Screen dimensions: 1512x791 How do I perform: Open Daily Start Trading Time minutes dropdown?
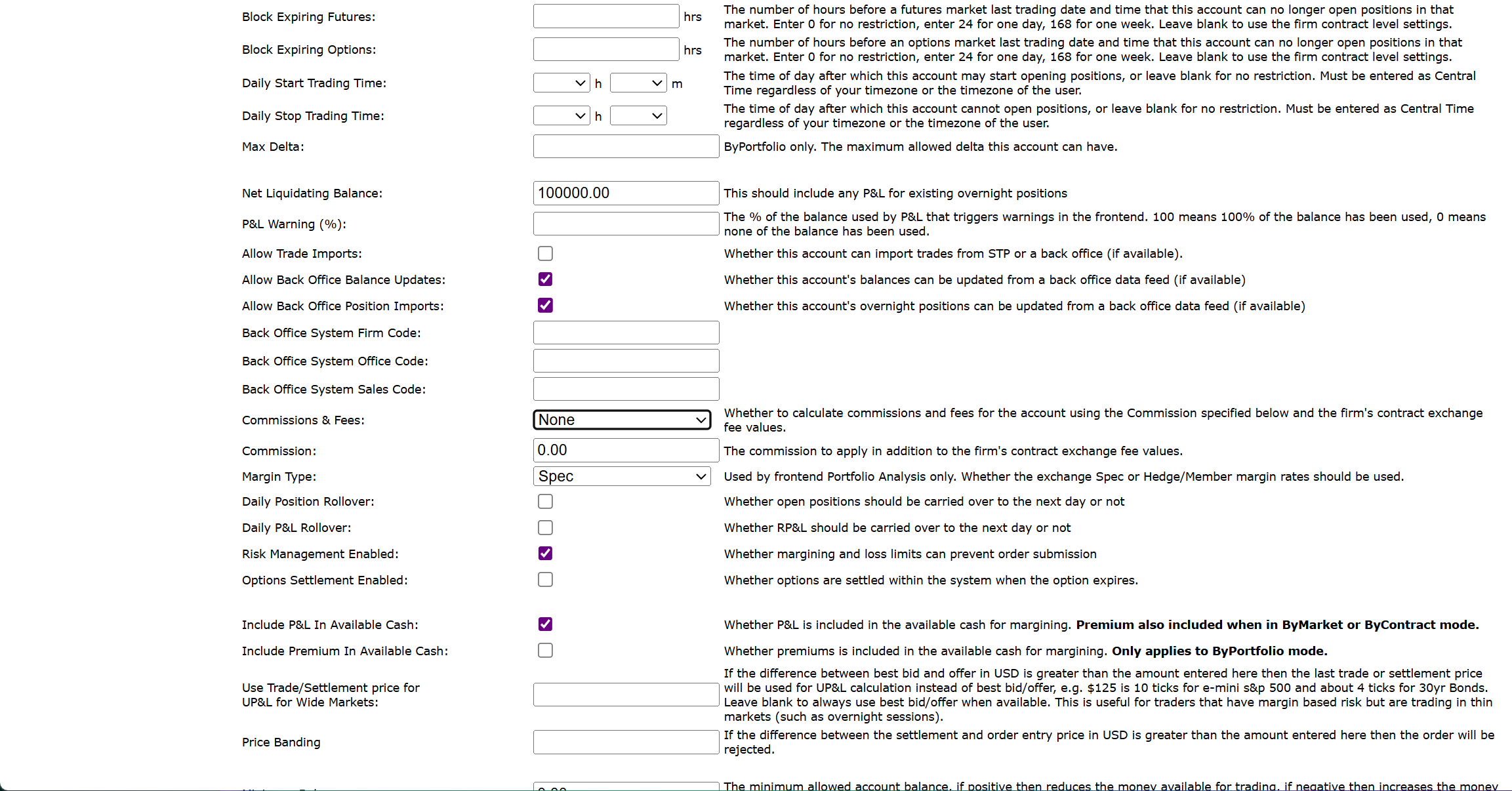(638, 83)
